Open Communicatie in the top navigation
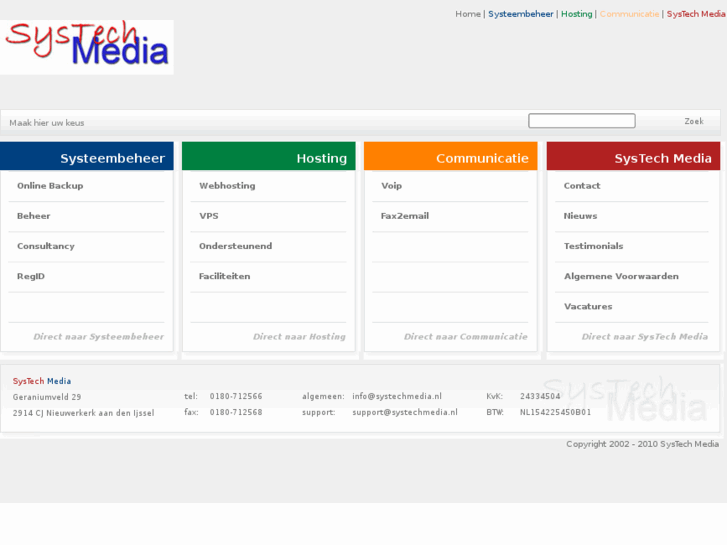 629,14
